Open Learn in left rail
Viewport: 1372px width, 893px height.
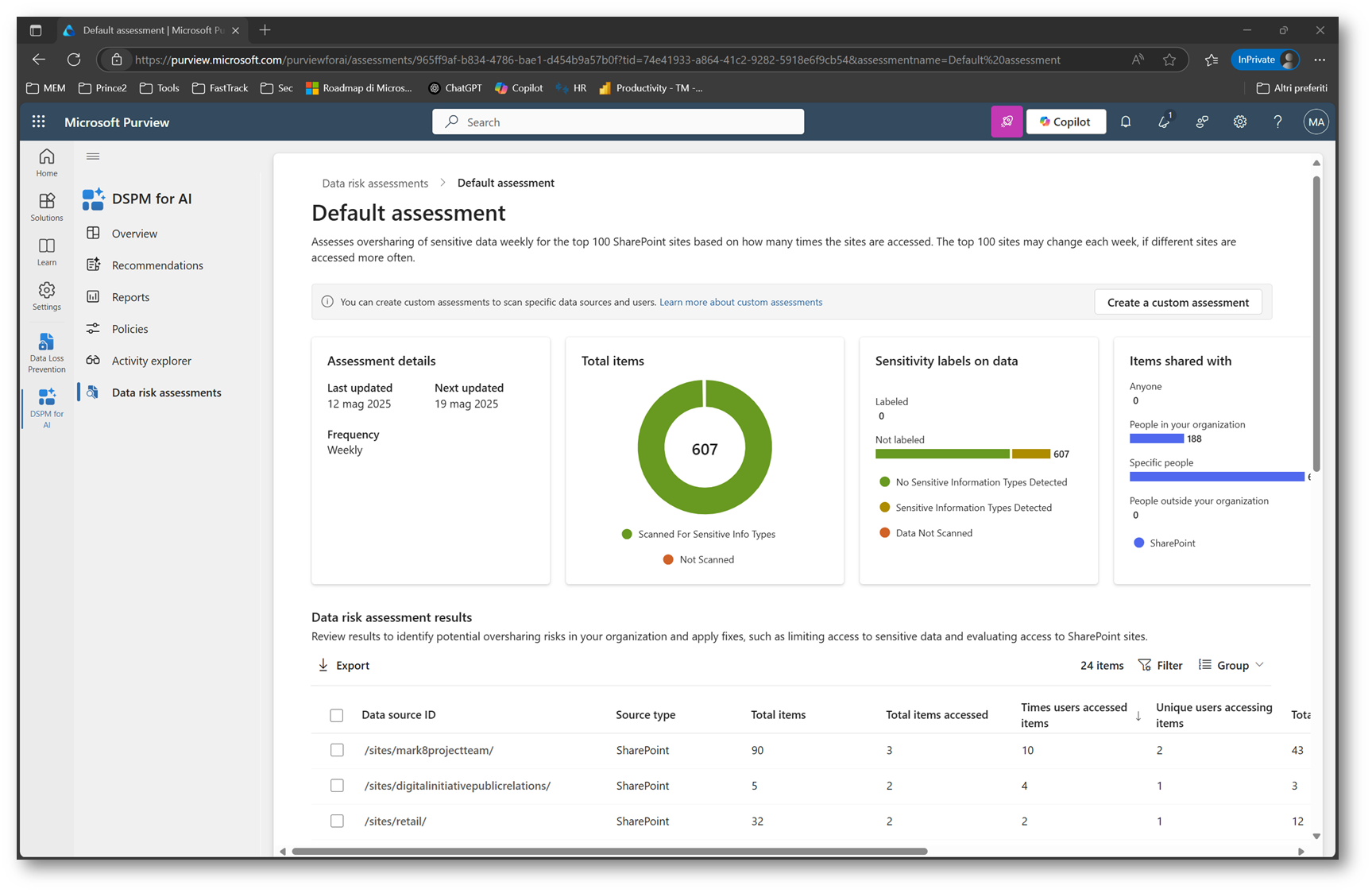click(47, 251)
